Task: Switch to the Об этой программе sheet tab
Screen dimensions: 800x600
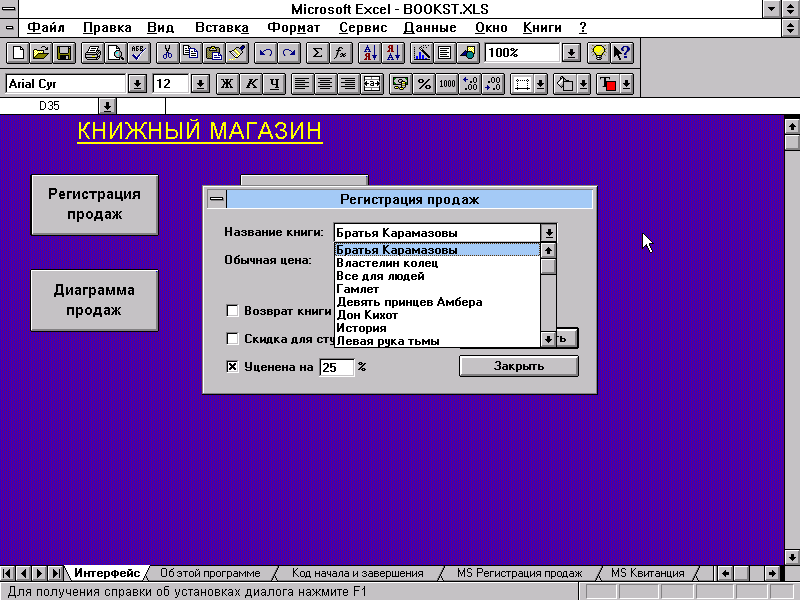Action: point(210,573)
